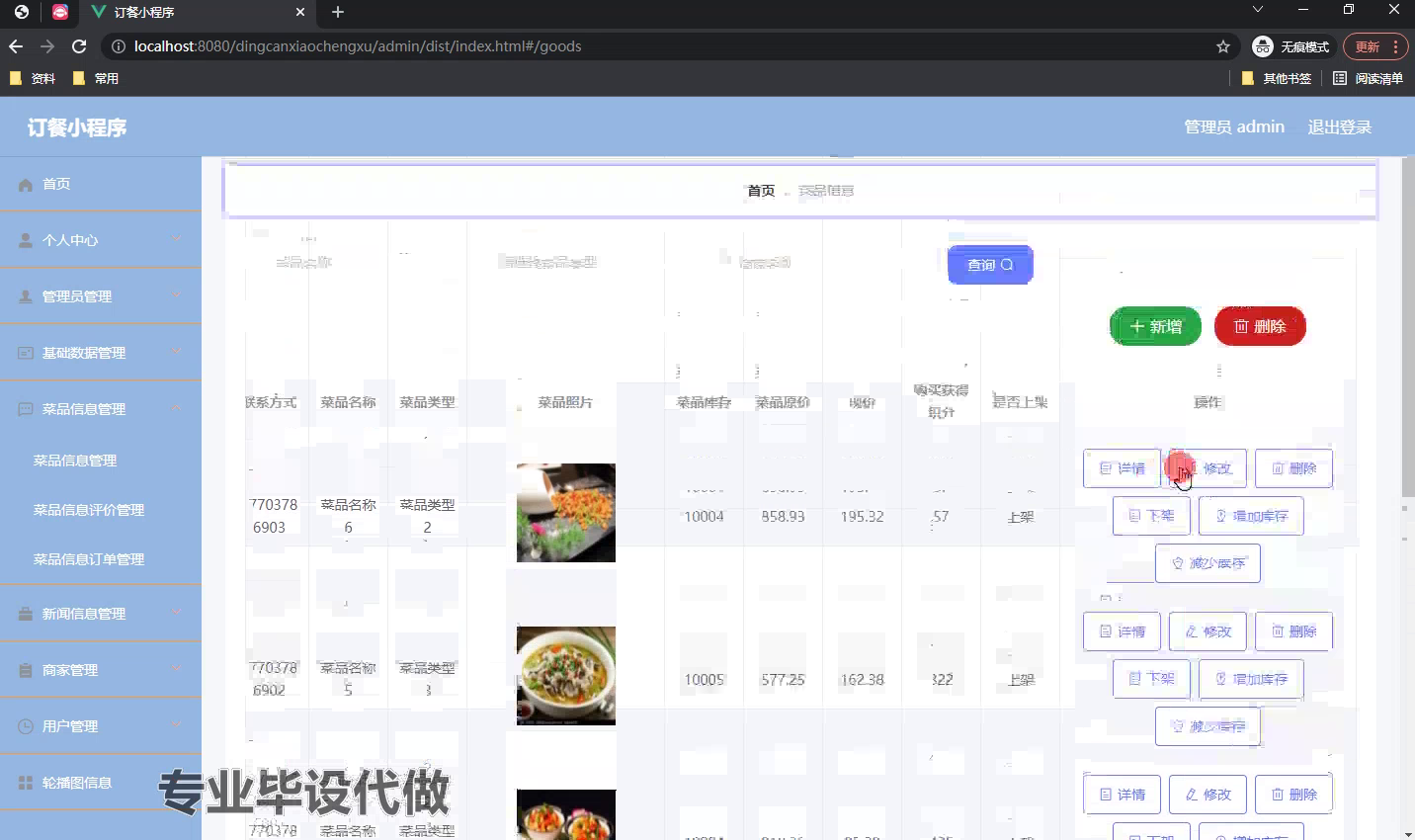Viewport: 1415px width, 840px height.
Task: Expand the 用户管理 sidebar menu
Action: (x=101, y=726)
